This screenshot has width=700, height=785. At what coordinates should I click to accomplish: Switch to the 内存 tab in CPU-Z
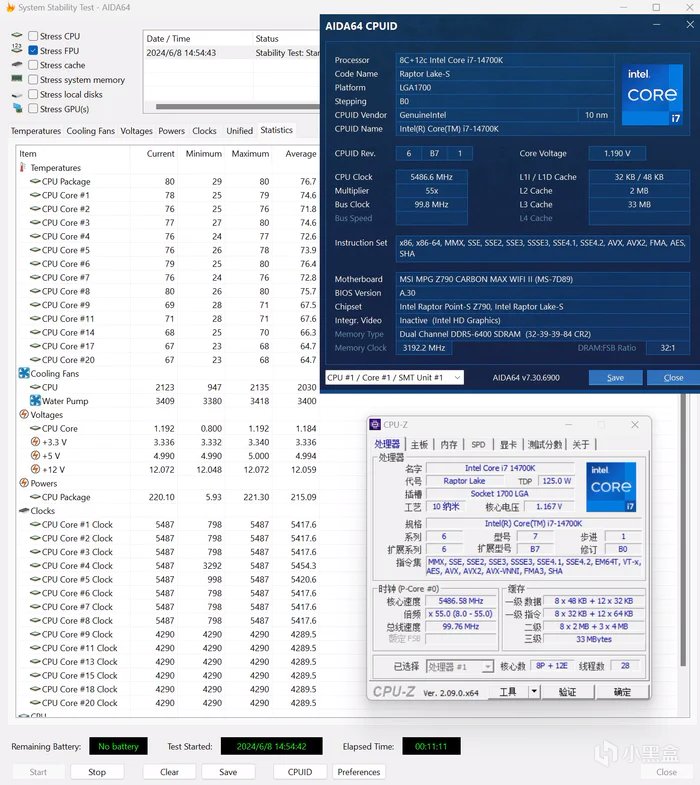pos(449,445)
